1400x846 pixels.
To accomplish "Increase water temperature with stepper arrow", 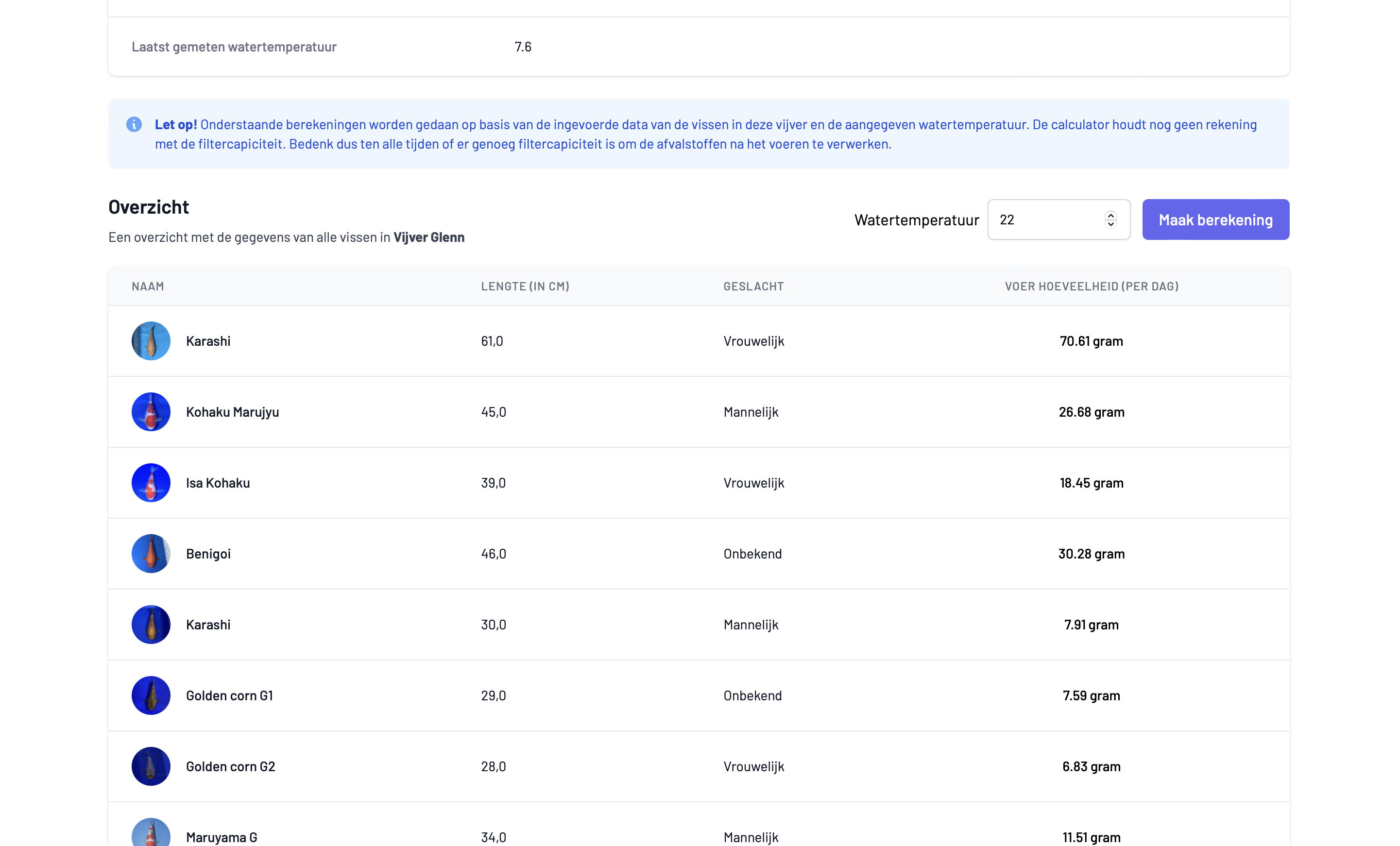I will pos(1111,215).
